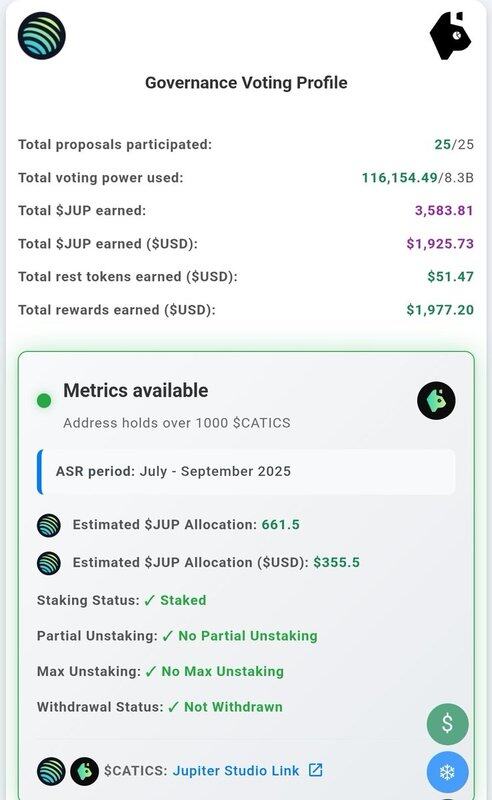492x800 pixels.
Task: Click the ASR period July - September 2025 banner
Action: point(246,471)
